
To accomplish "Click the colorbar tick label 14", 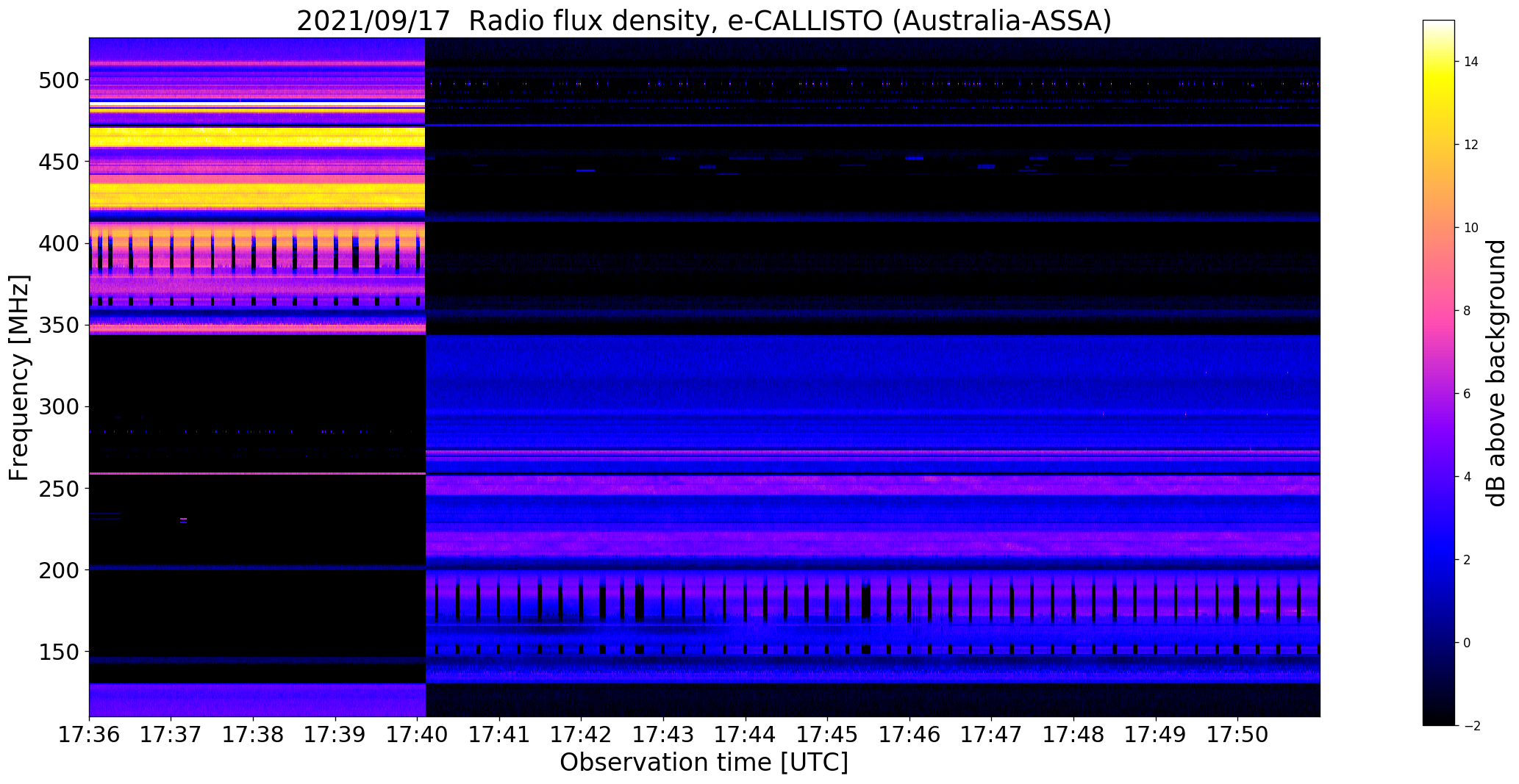I will (1471, 62).
